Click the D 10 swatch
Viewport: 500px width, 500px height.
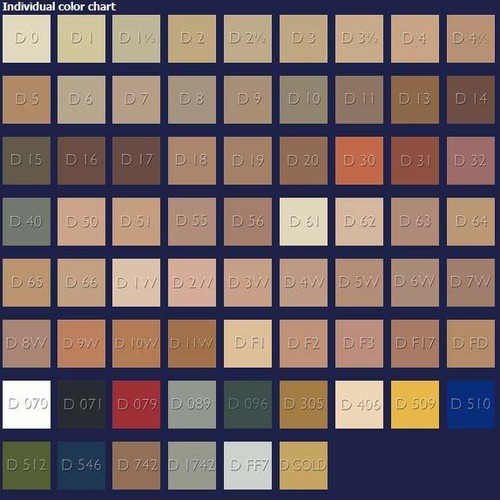tap(304, 100)
